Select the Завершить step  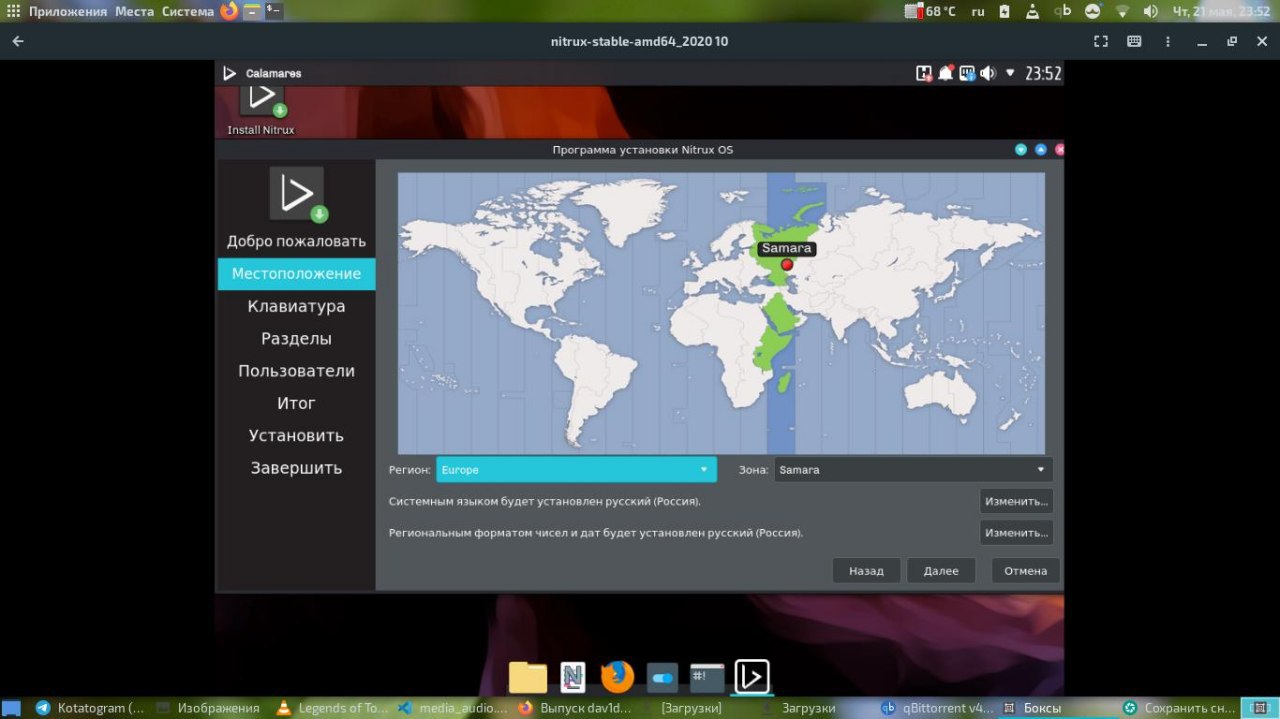click(x=297, y=468)
